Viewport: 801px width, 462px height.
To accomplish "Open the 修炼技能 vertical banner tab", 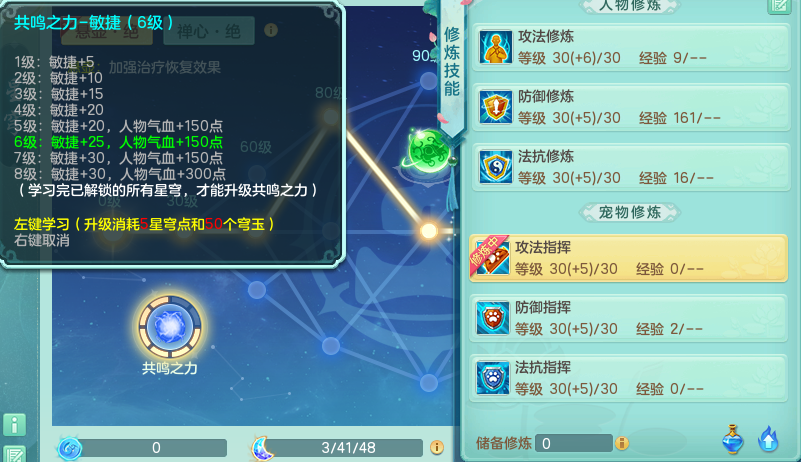I will point(452,66).
